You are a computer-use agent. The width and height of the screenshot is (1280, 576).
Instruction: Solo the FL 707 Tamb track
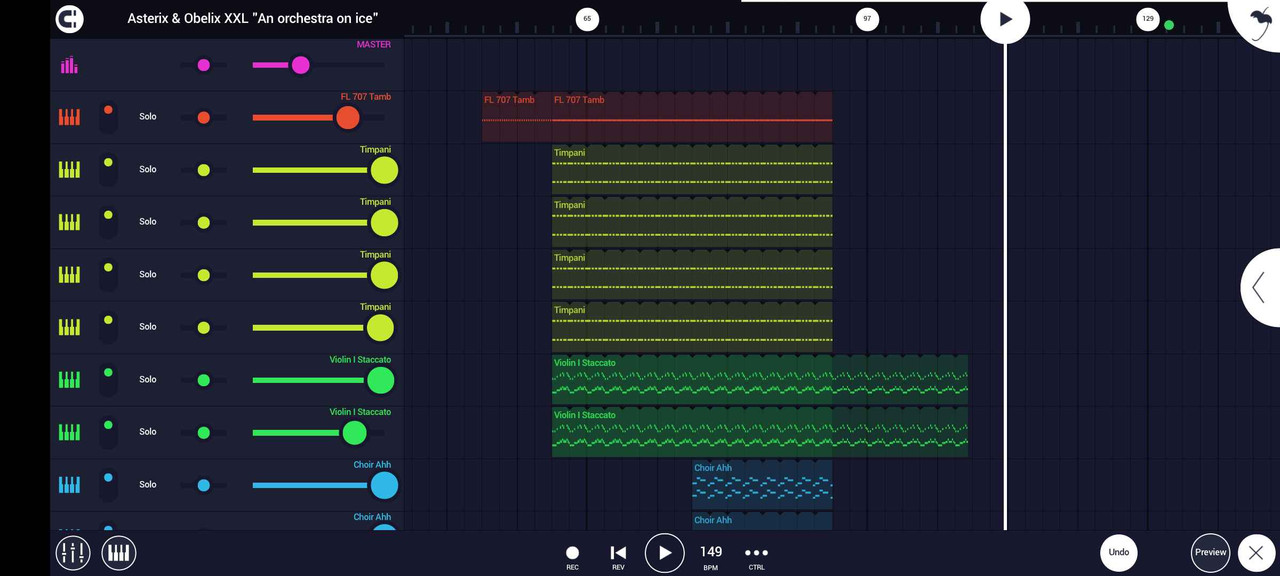pos(148,117)
